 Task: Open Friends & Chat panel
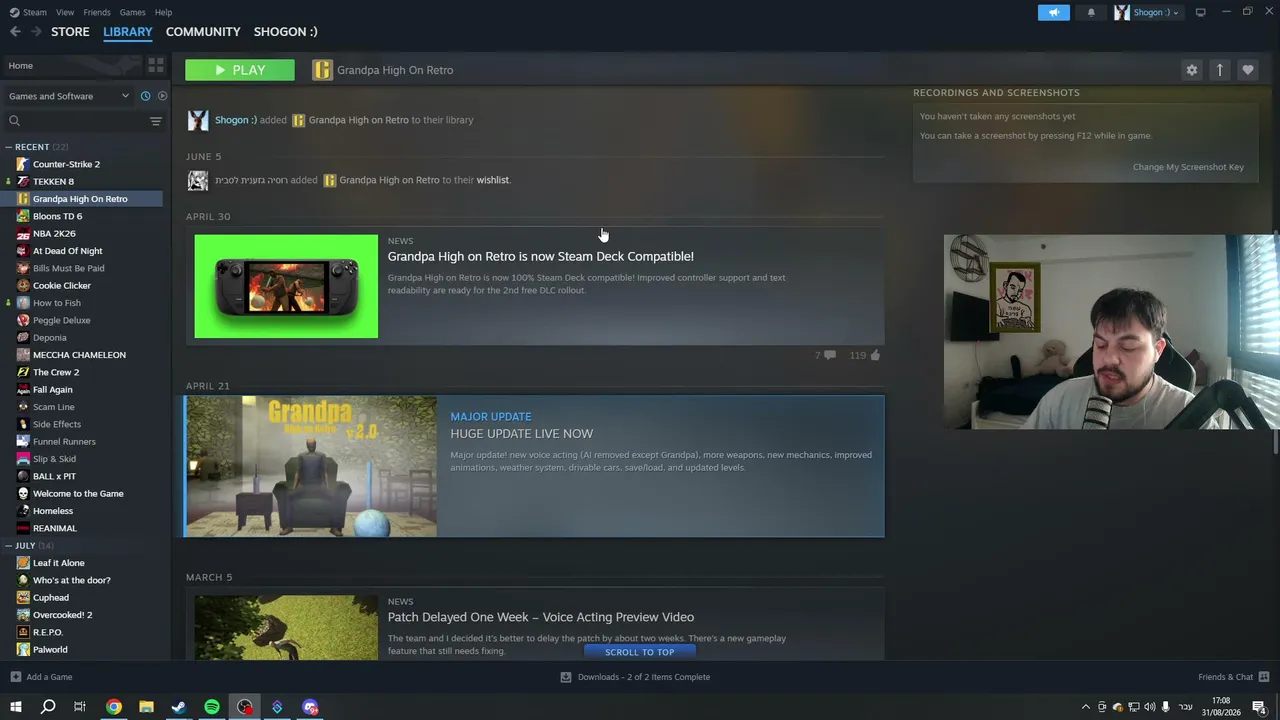1233,677
